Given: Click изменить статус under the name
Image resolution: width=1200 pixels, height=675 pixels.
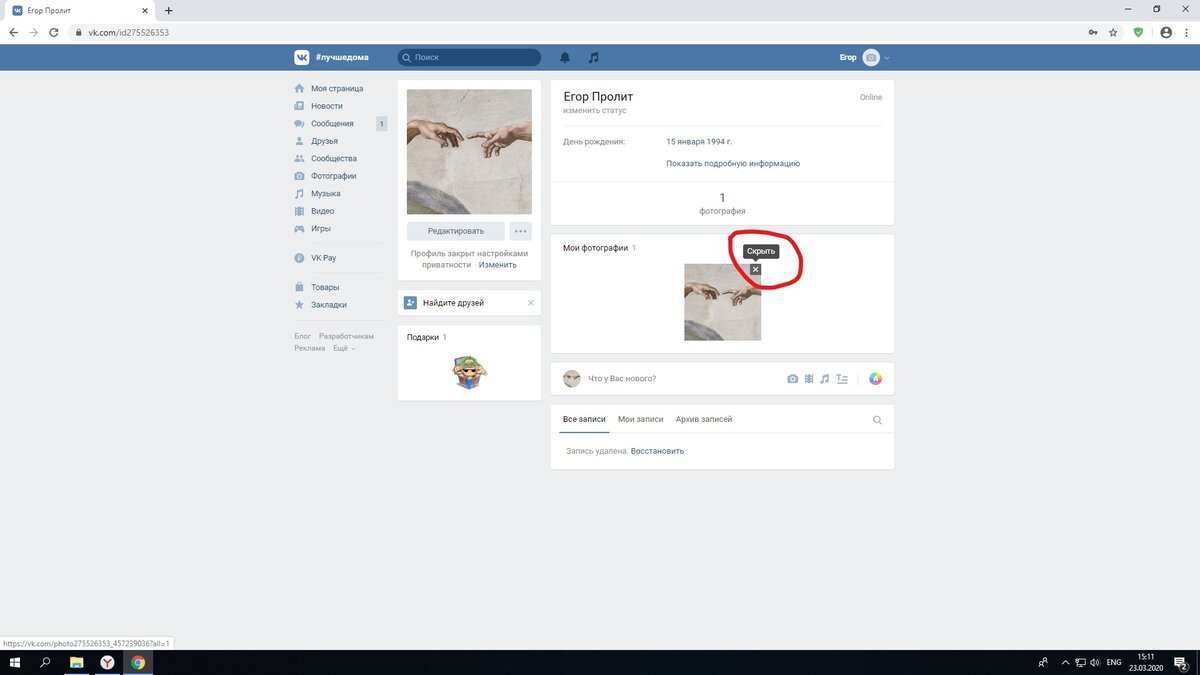Looking at the screenshot, I should [596, 110].
